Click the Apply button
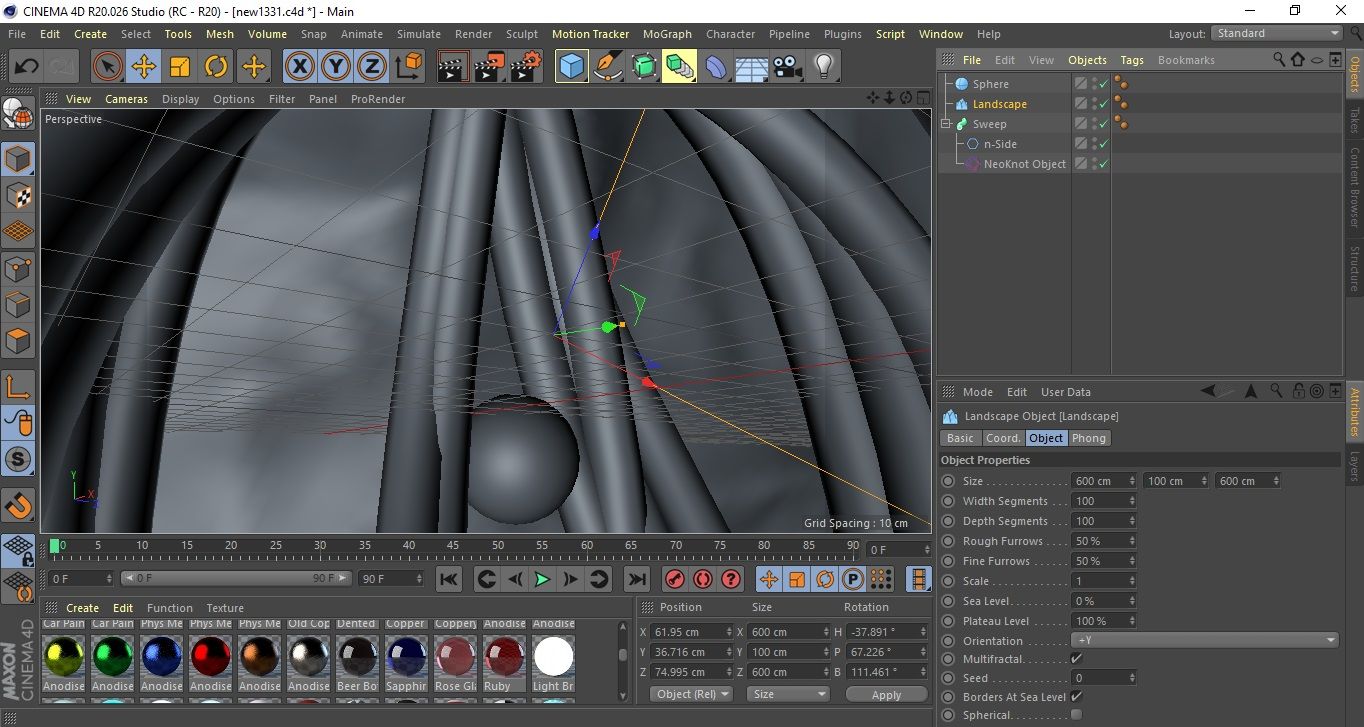This screenshot has width=1364, height=727. click(x=886, y=694)
